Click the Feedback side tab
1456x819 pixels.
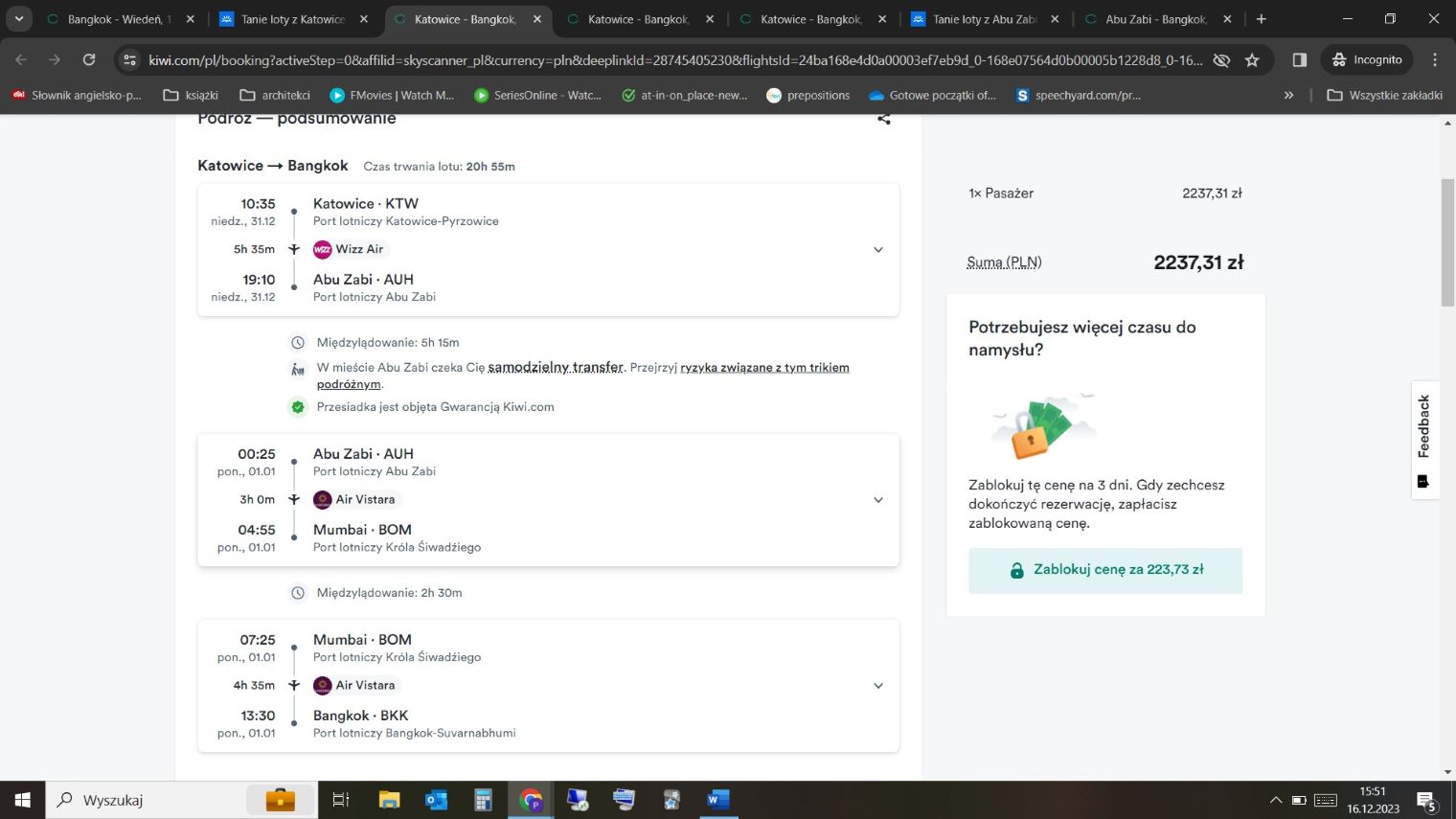coord(1423,439)
